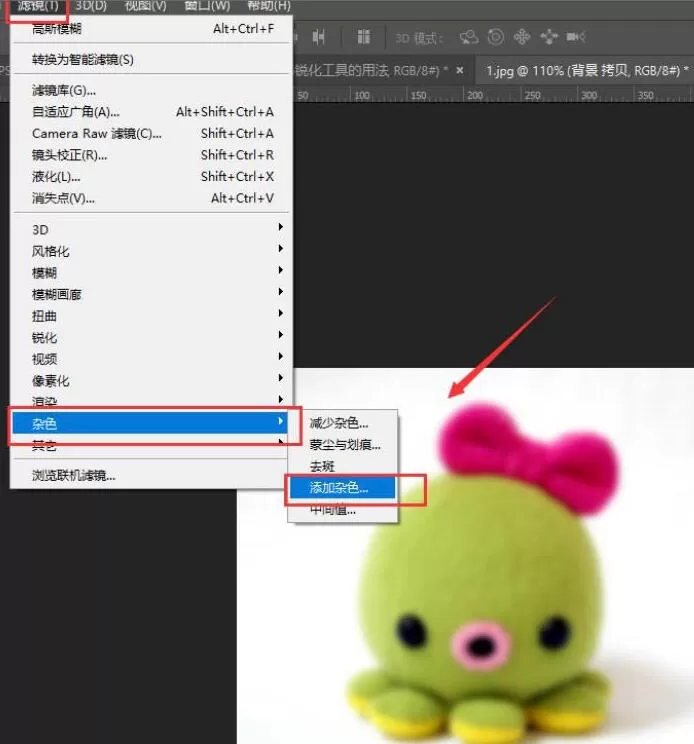Open 液化(L)... liquify filter
Image resolution: width=694 pixels, height=744 pixels.
click(151, 177)
